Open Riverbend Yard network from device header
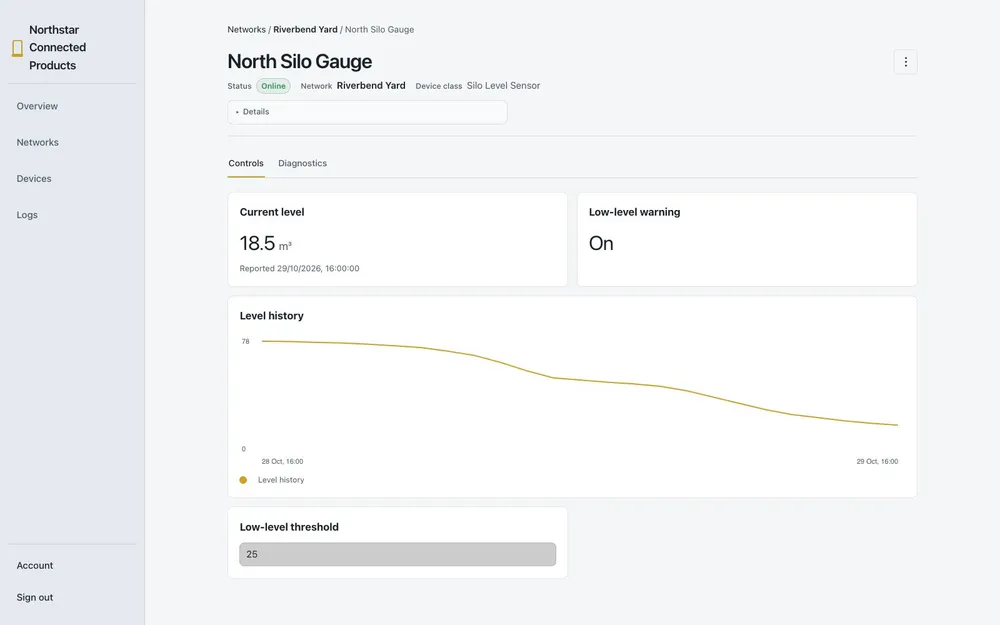Screen dimensions: 1000x625 tap(371, 85)
